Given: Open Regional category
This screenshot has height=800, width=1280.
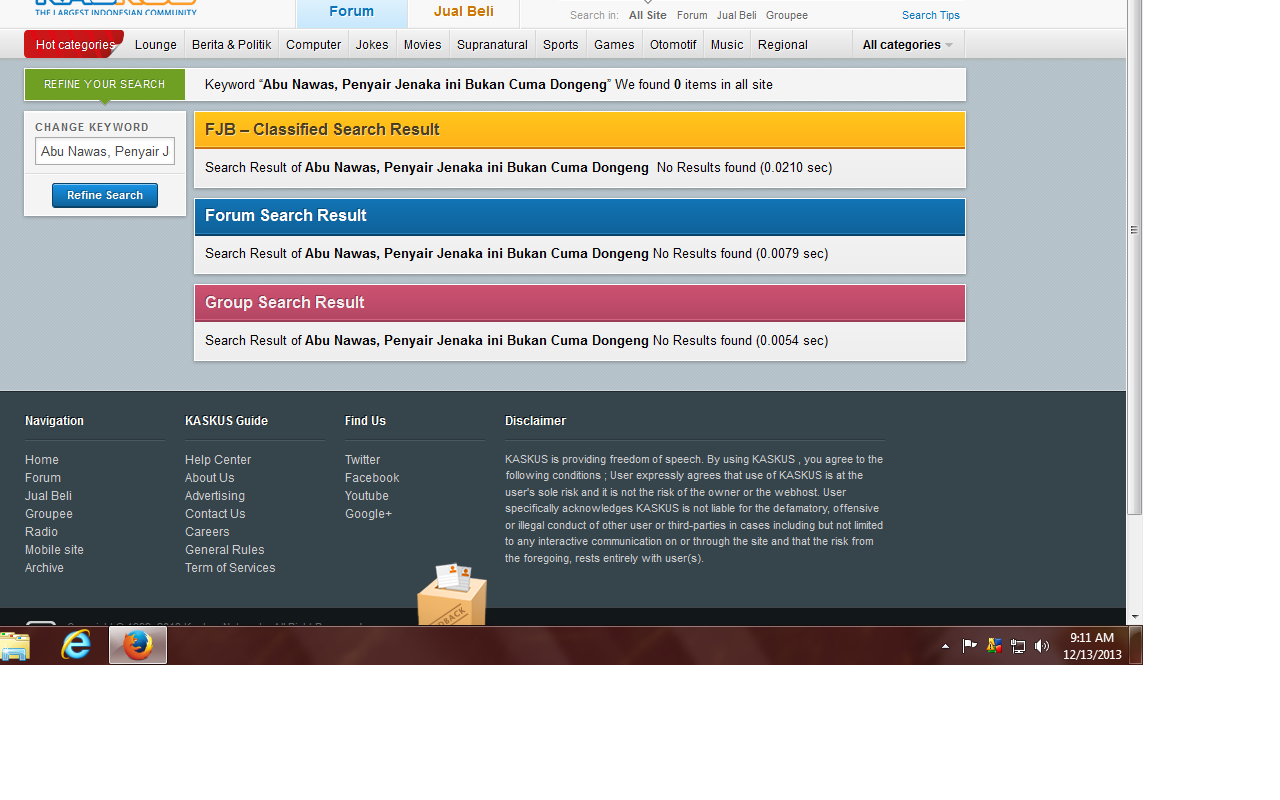Looking at the screenshot, I should click(x=783, y=44).
